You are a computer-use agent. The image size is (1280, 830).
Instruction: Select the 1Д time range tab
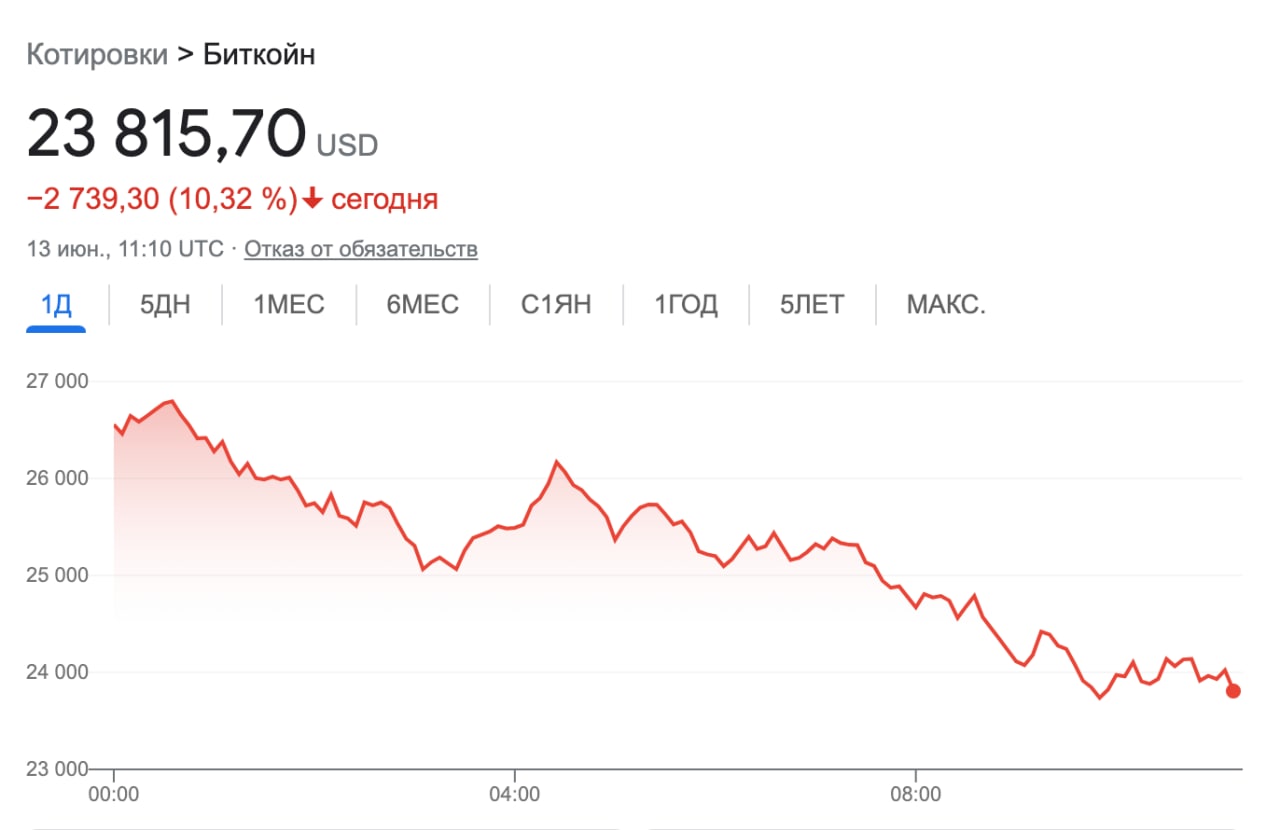tap(56, 304)
